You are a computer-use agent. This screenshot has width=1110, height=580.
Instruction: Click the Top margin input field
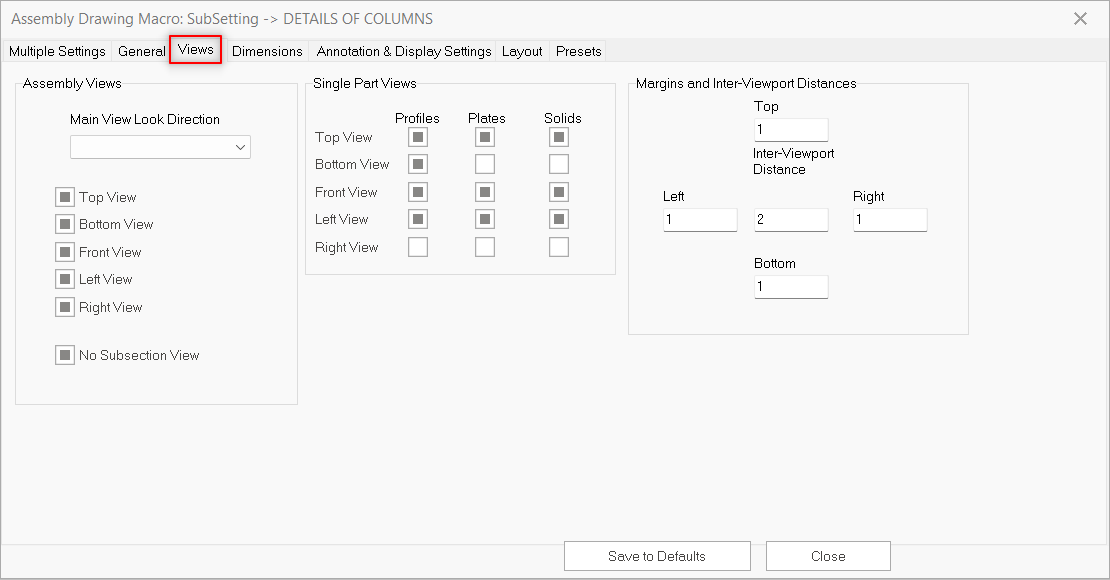[791, 130]
